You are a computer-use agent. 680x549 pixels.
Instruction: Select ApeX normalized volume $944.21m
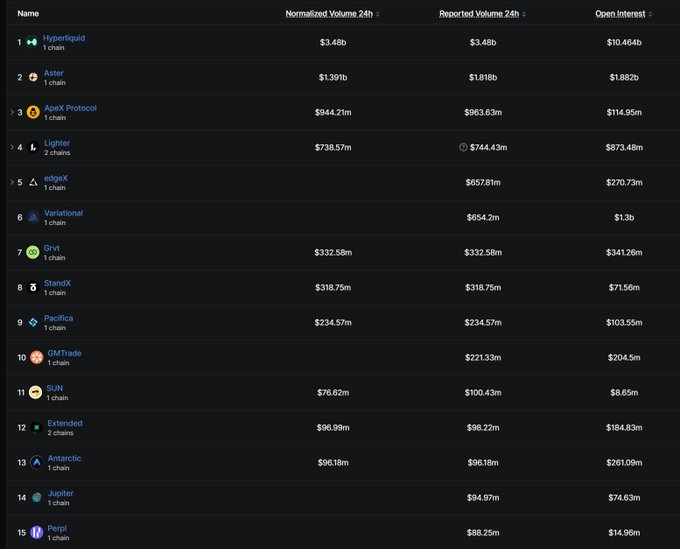coord(333,112)
